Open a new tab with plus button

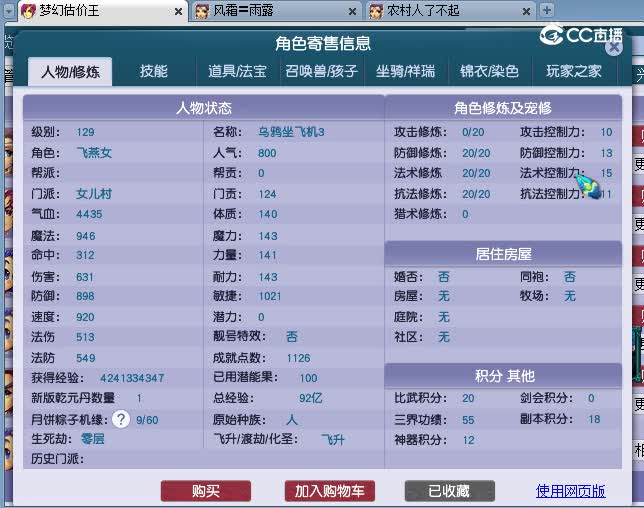(547, 10)
